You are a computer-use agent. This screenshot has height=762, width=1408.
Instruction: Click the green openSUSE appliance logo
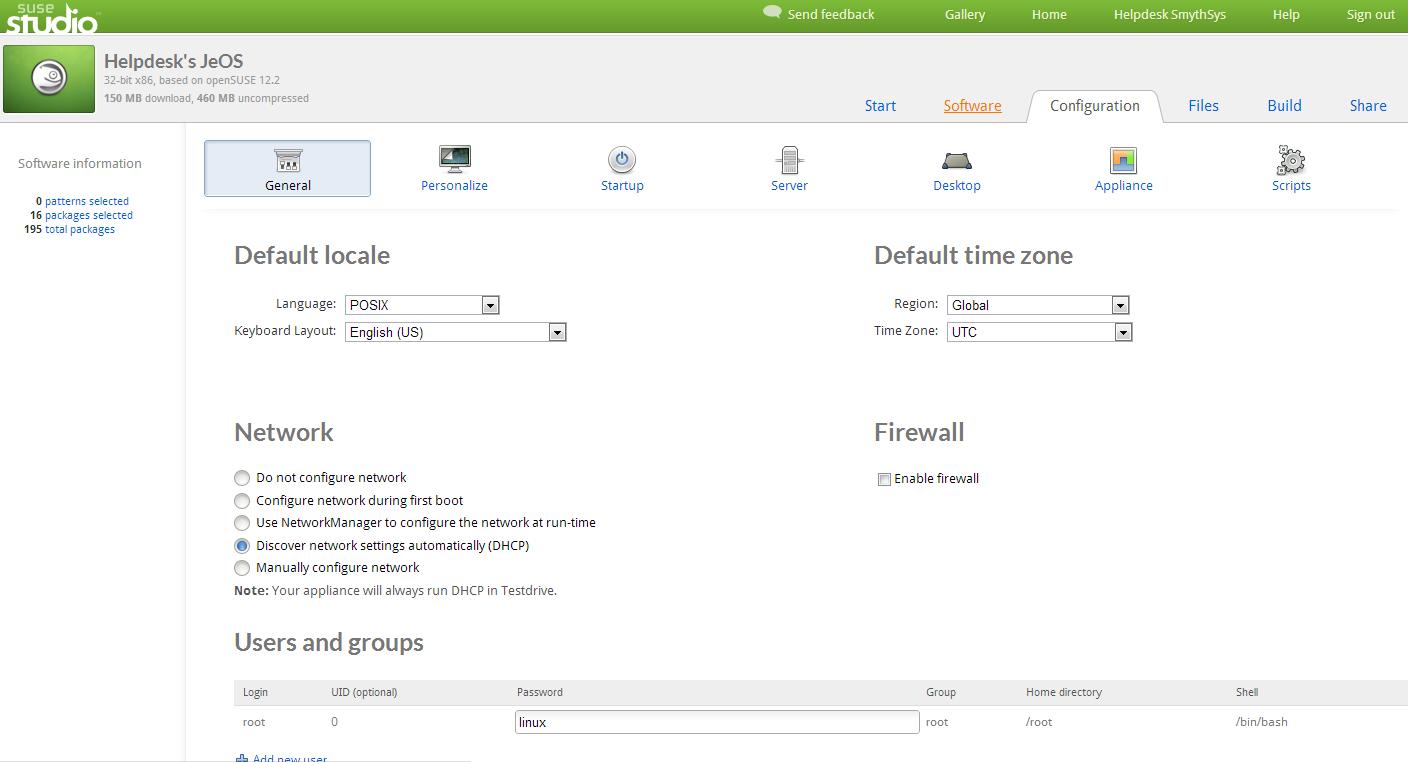(49, 79)
